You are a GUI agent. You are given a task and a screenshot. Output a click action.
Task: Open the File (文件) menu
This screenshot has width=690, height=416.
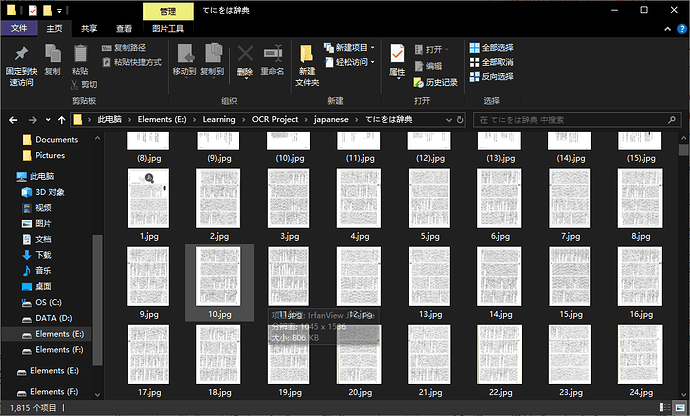click(19, 29)
